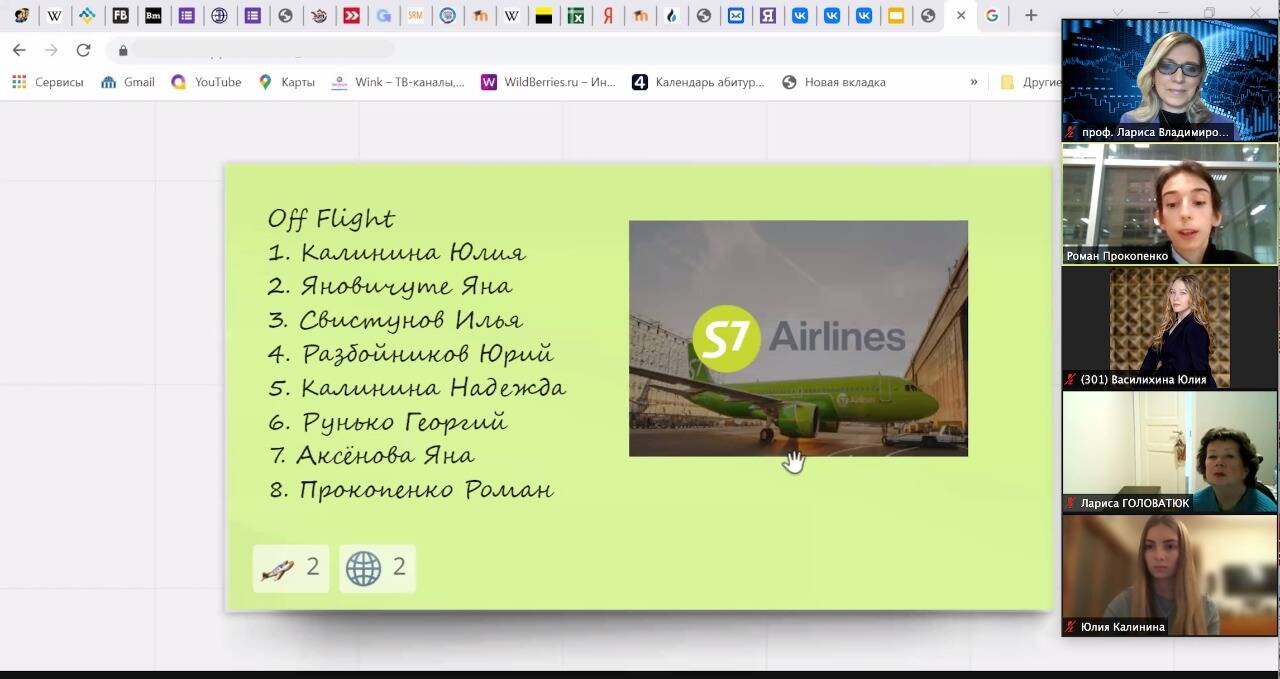
Task: Select the Юлия Калинина video tile
Action: (x=1169, y=575)
